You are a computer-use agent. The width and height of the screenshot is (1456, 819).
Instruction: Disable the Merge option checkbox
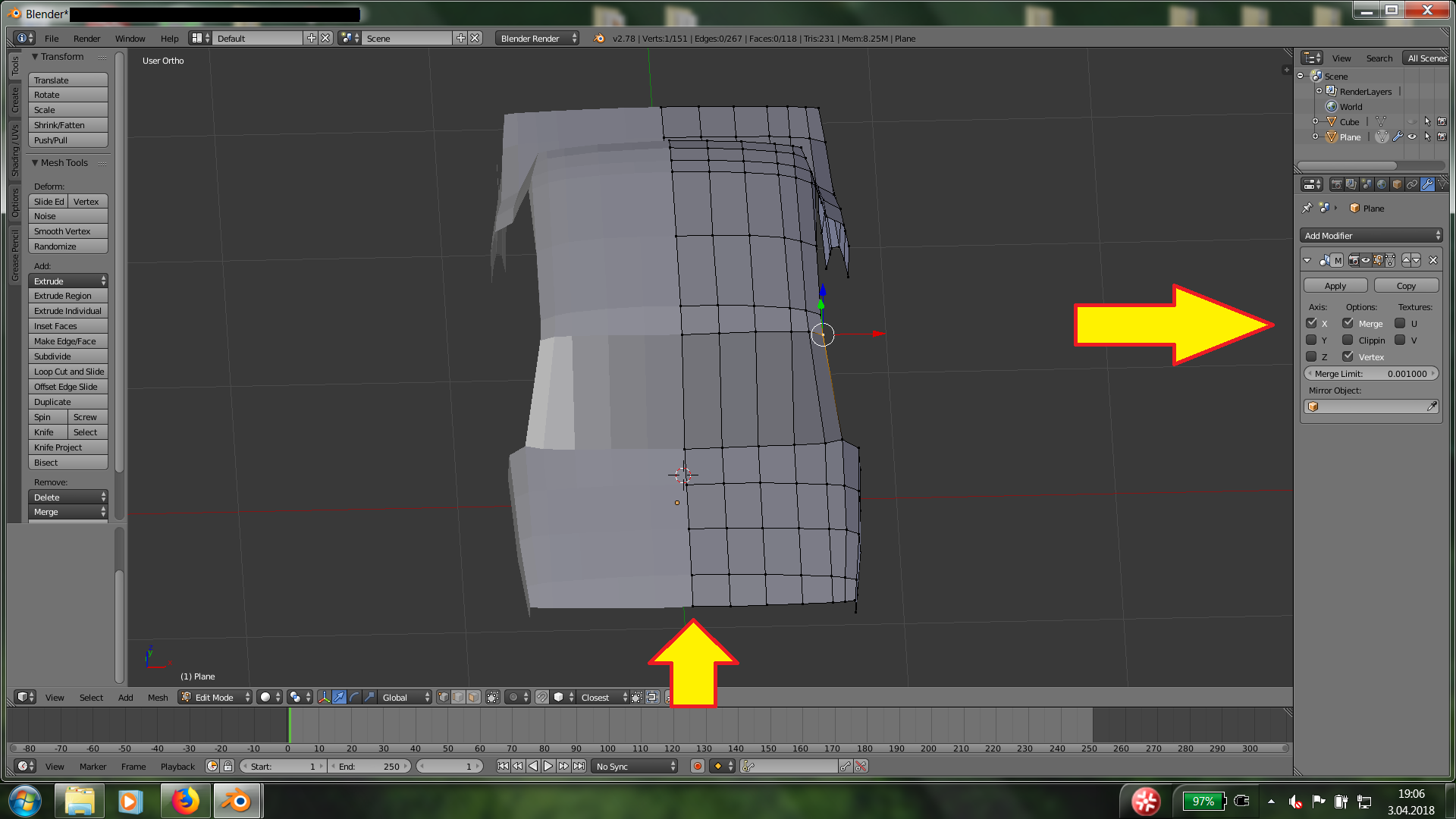click(x=1348, y=324)
